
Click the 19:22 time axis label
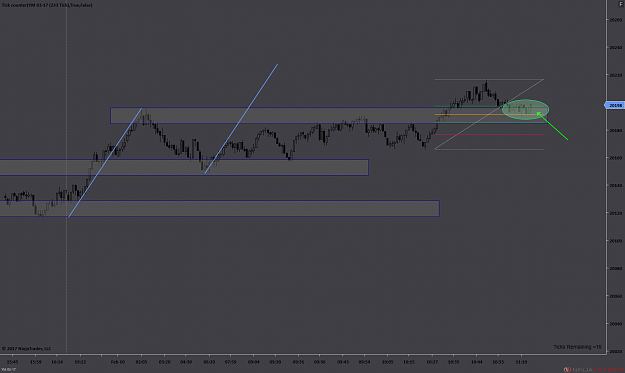(80, 362)
